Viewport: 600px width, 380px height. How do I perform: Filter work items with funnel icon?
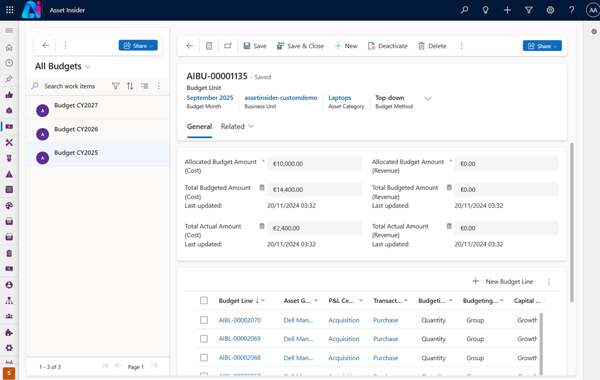pos(115,86)
